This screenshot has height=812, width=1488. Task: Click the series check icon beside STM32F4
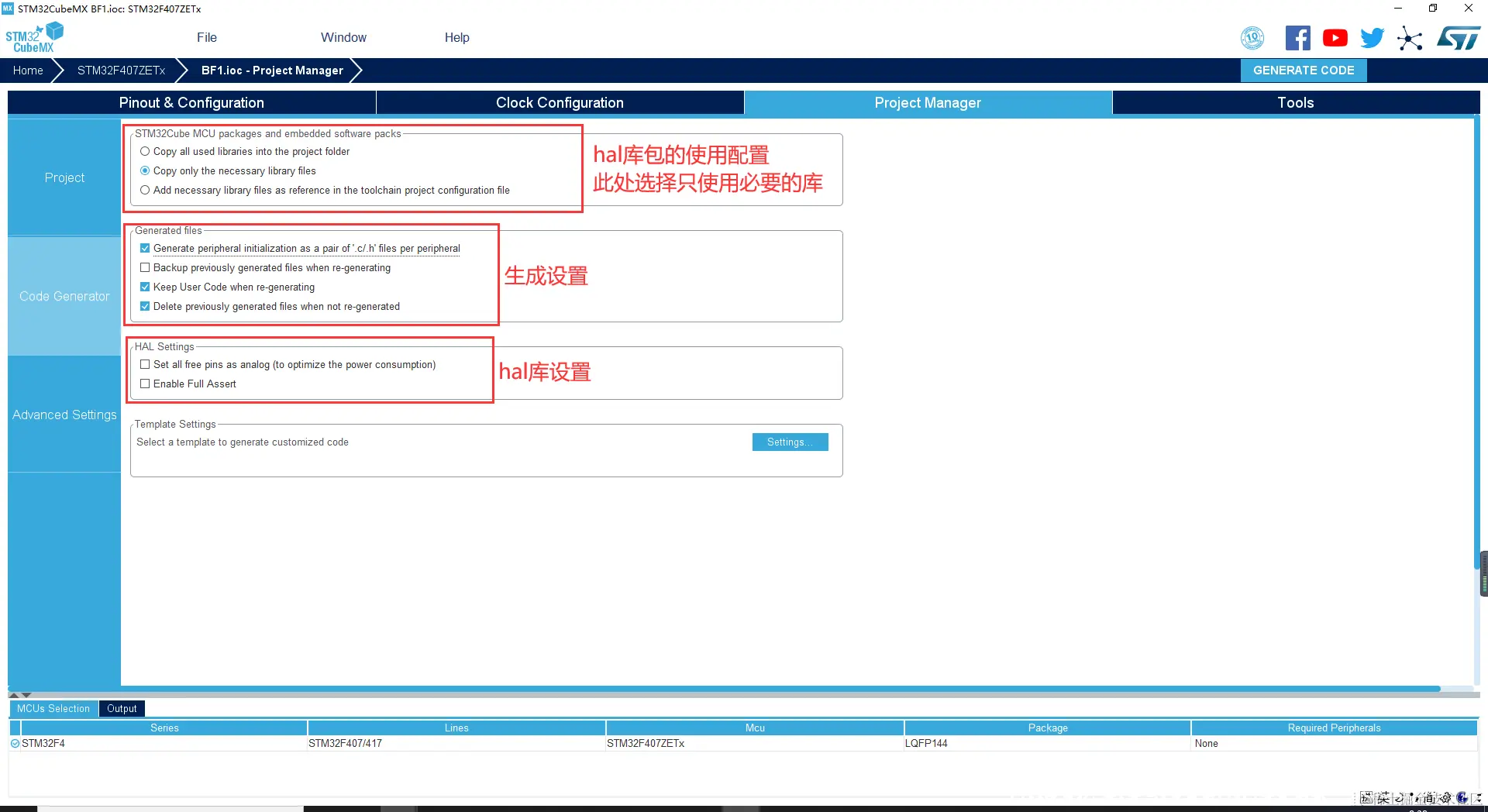click(15, 743)
